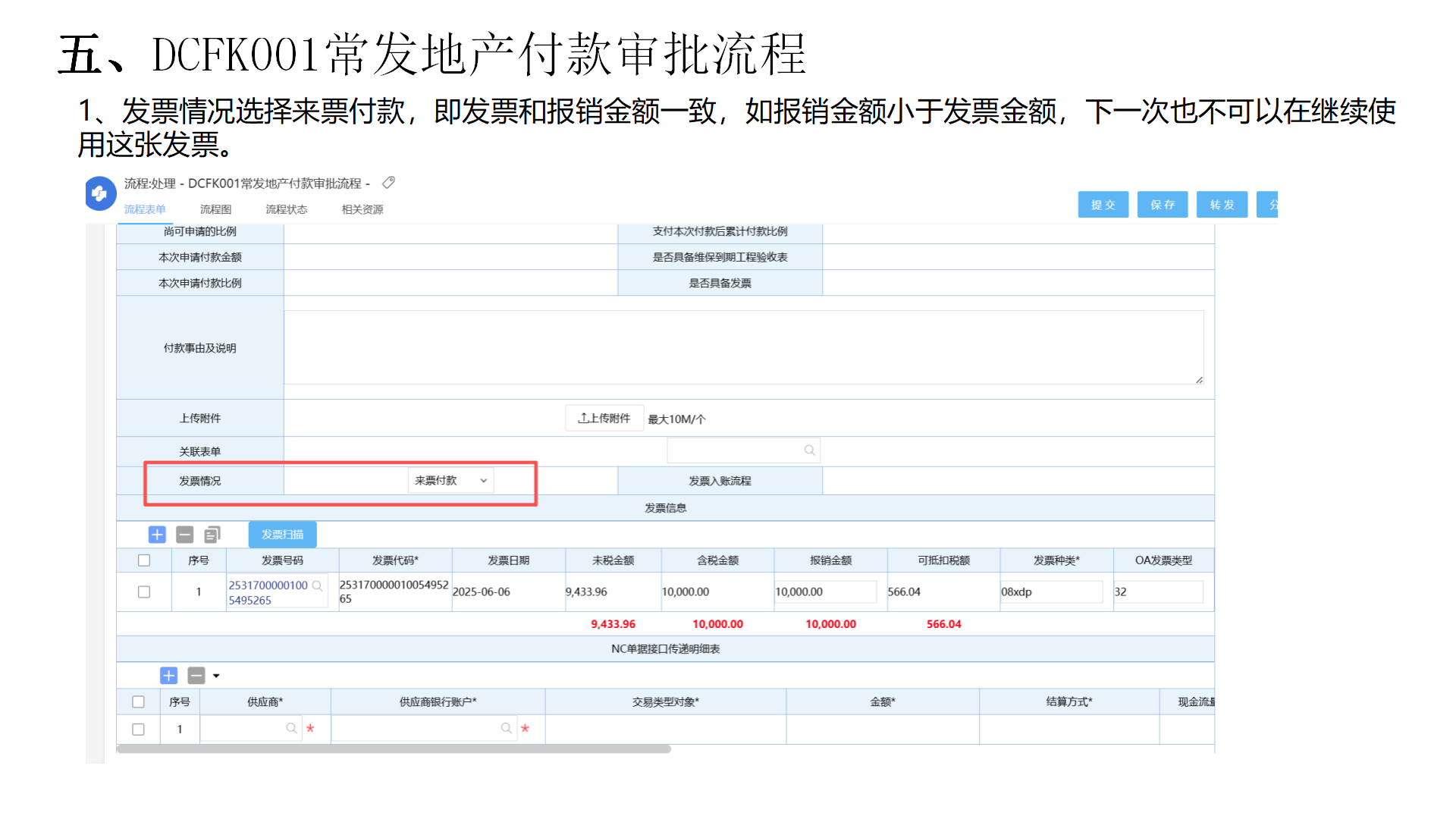This screenshot has height=819, width=1456.
Task: Click the 发票扫描 button
Action: pos(282,535)
